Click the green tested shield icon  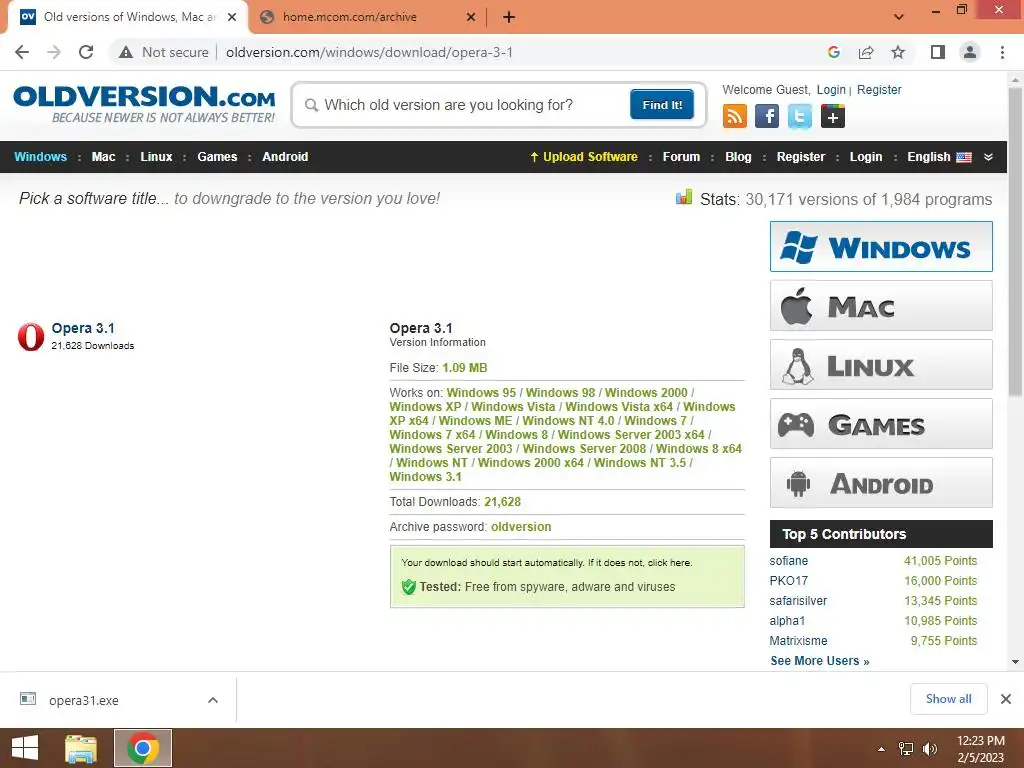tap(409, 586)
